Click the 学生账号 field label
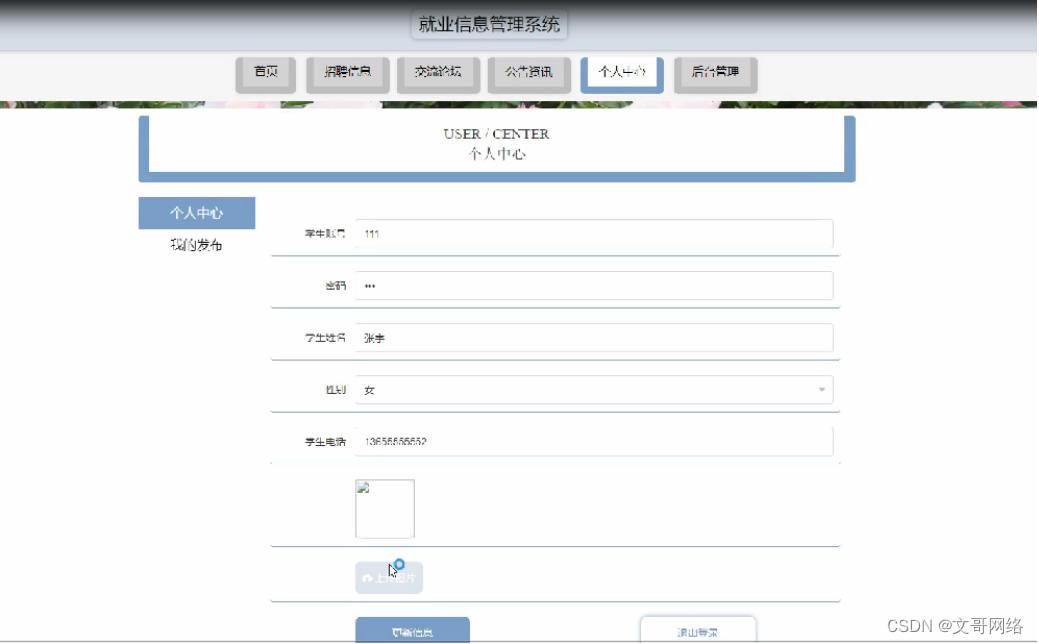Viewport: 1039px width, 644px height. click(x=325, y=234)
